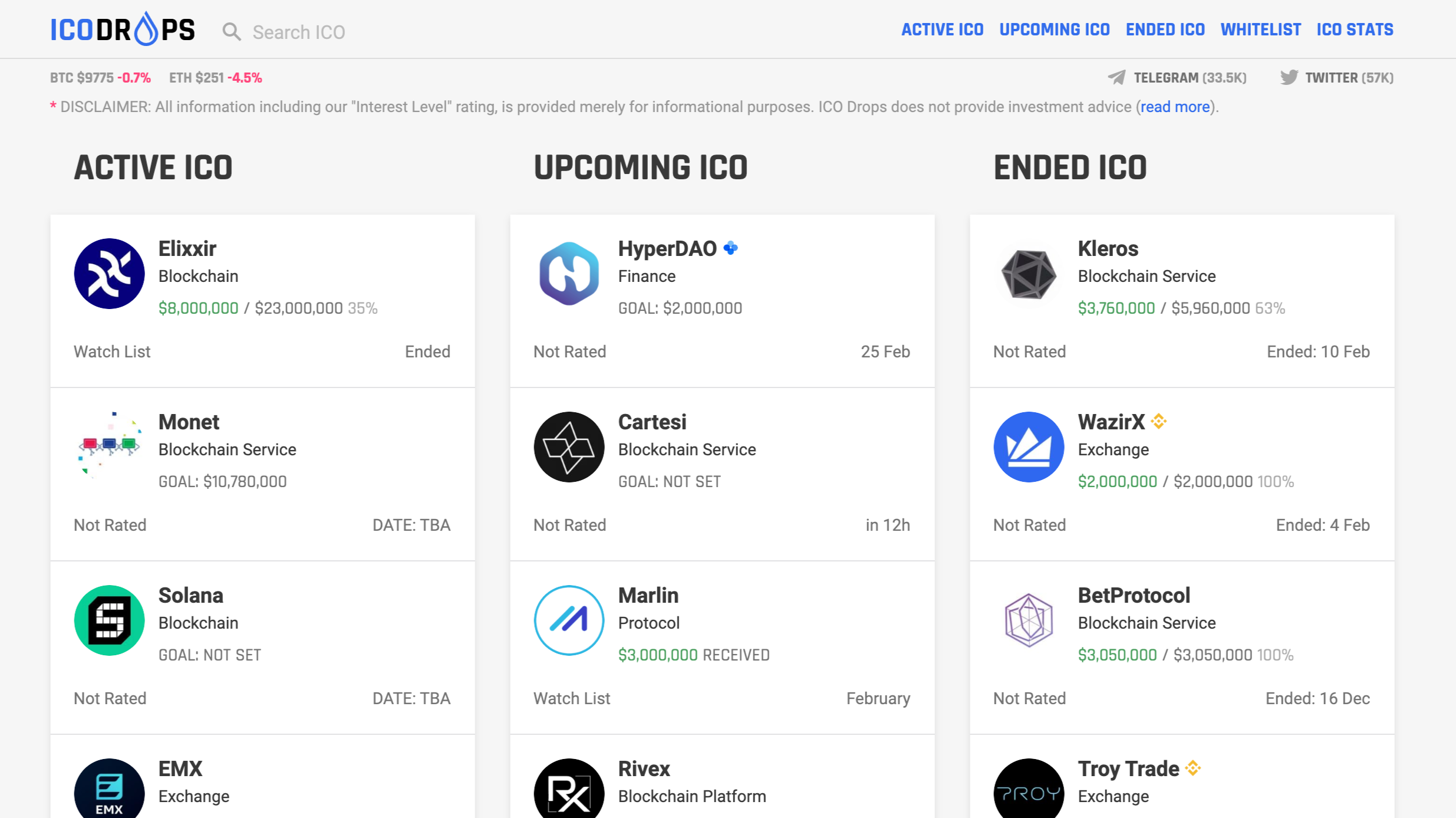This screenshot has width=1456, height=818.
Task: Click the Marlin logo icon
Action: (x=569, y=620)
